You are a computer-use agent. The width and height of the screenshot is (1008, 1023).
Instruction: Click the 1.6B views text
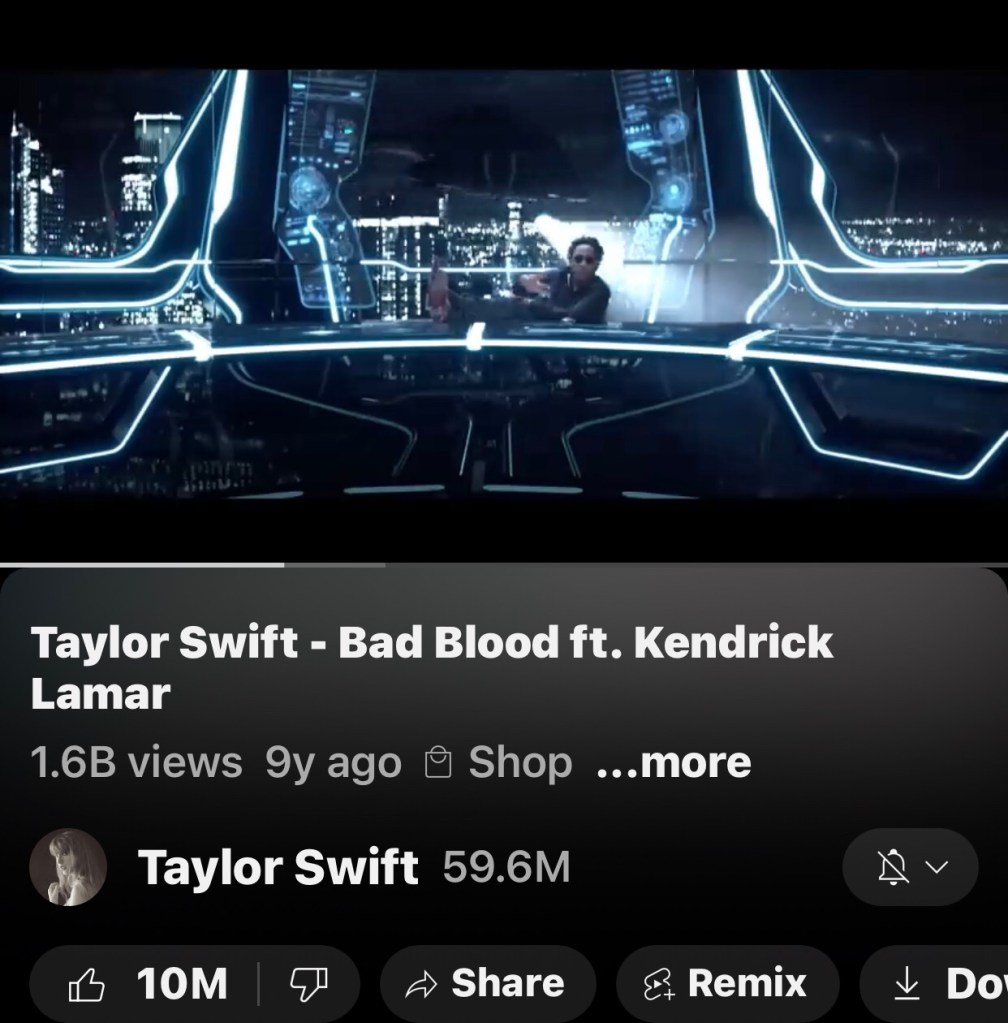[x=136, y=762]
